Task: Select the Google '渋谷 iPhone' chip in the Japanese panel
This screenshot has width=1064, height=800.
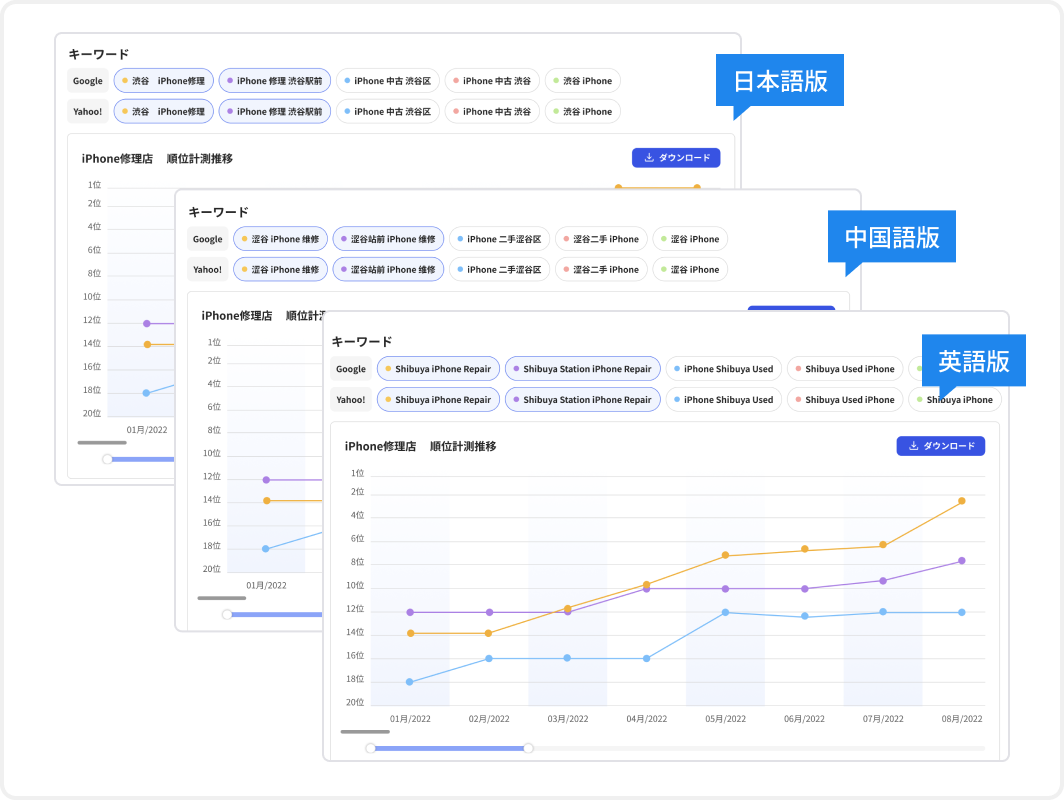Action: 582,81
